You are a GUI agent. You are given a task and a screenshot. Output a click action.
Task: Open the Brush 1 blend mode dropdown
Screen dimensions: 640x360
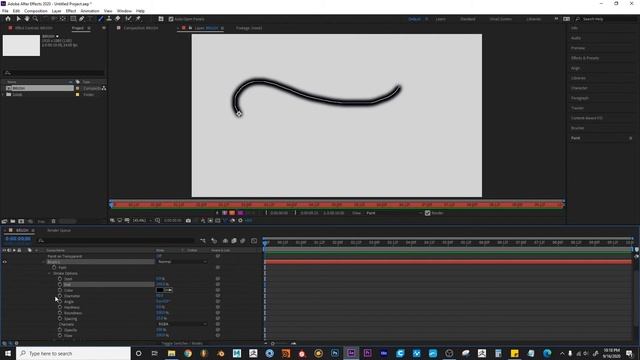[x=182, y=262]
